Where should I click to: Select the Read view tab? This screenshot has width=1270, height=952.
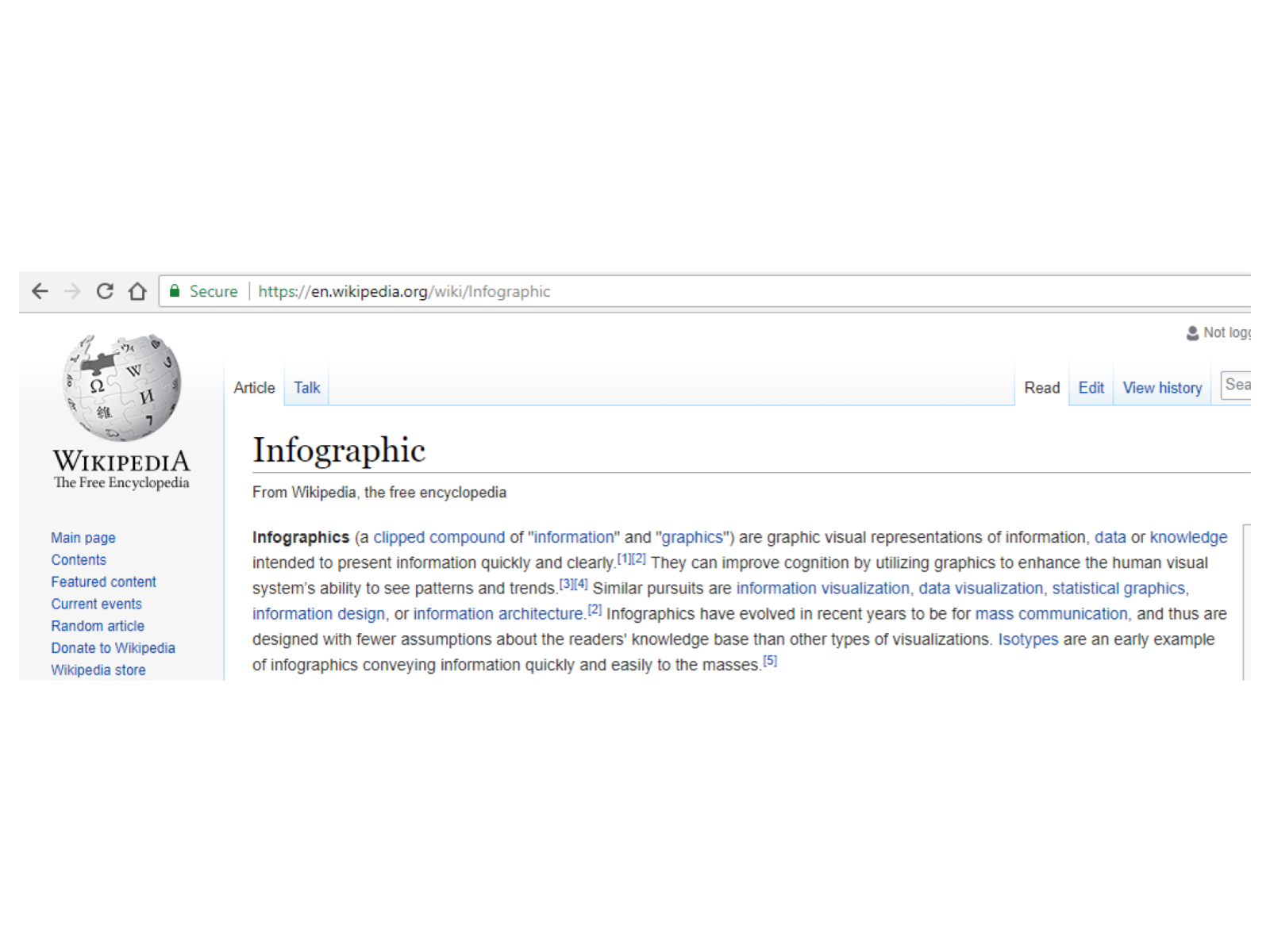1041,388
